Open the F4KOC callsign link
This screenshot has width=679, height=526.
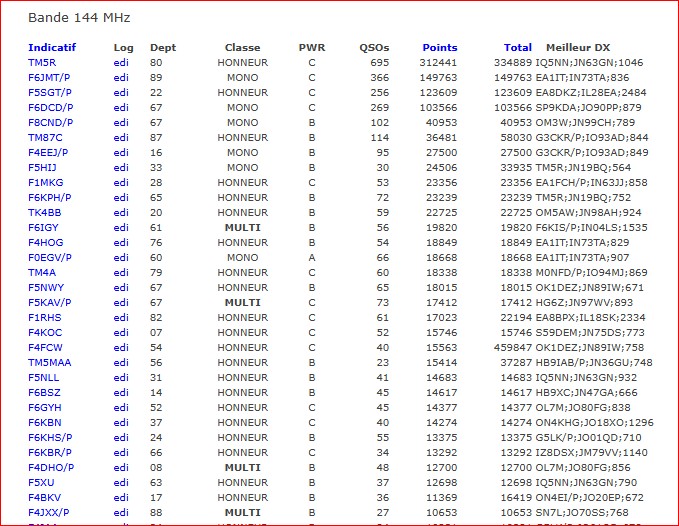tap(45, 332)
